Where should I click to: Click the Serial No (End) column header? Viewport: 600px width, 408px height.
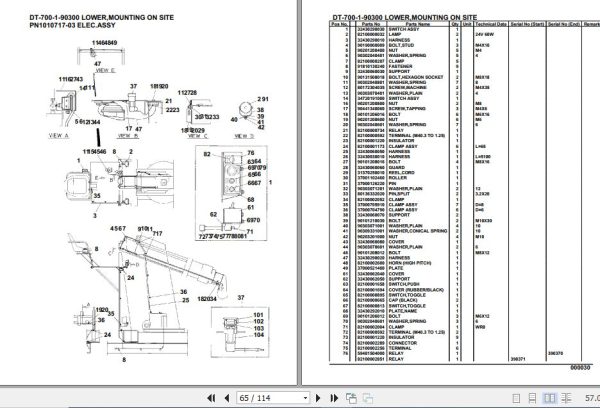564,24
